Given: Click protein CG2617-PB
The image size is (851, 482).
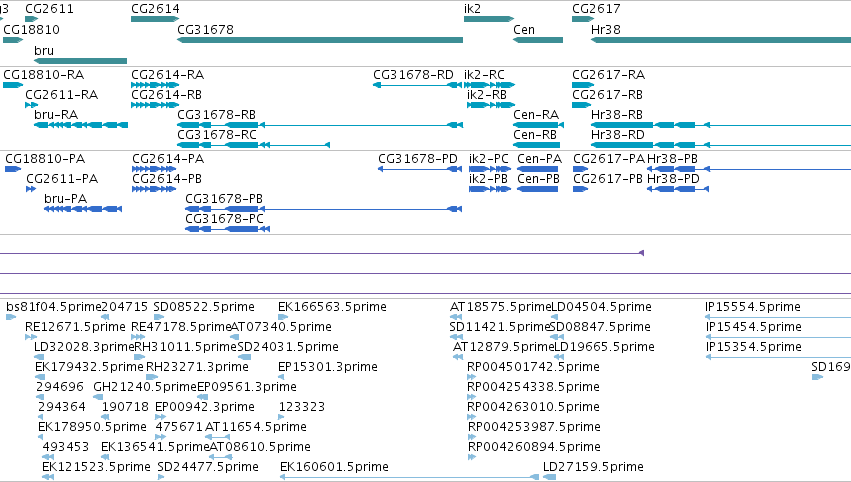Looking at the screenshot, I should pos(581,189).
